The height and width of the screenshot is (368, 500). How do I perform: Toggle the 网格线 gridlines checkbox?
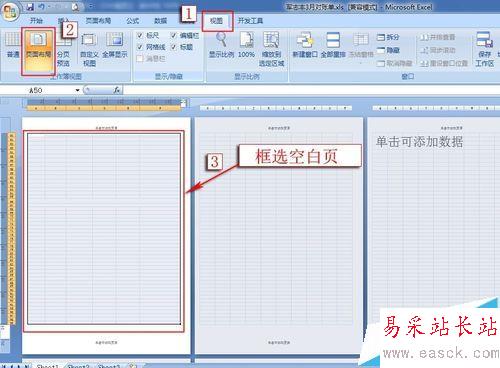click(140, 47)
